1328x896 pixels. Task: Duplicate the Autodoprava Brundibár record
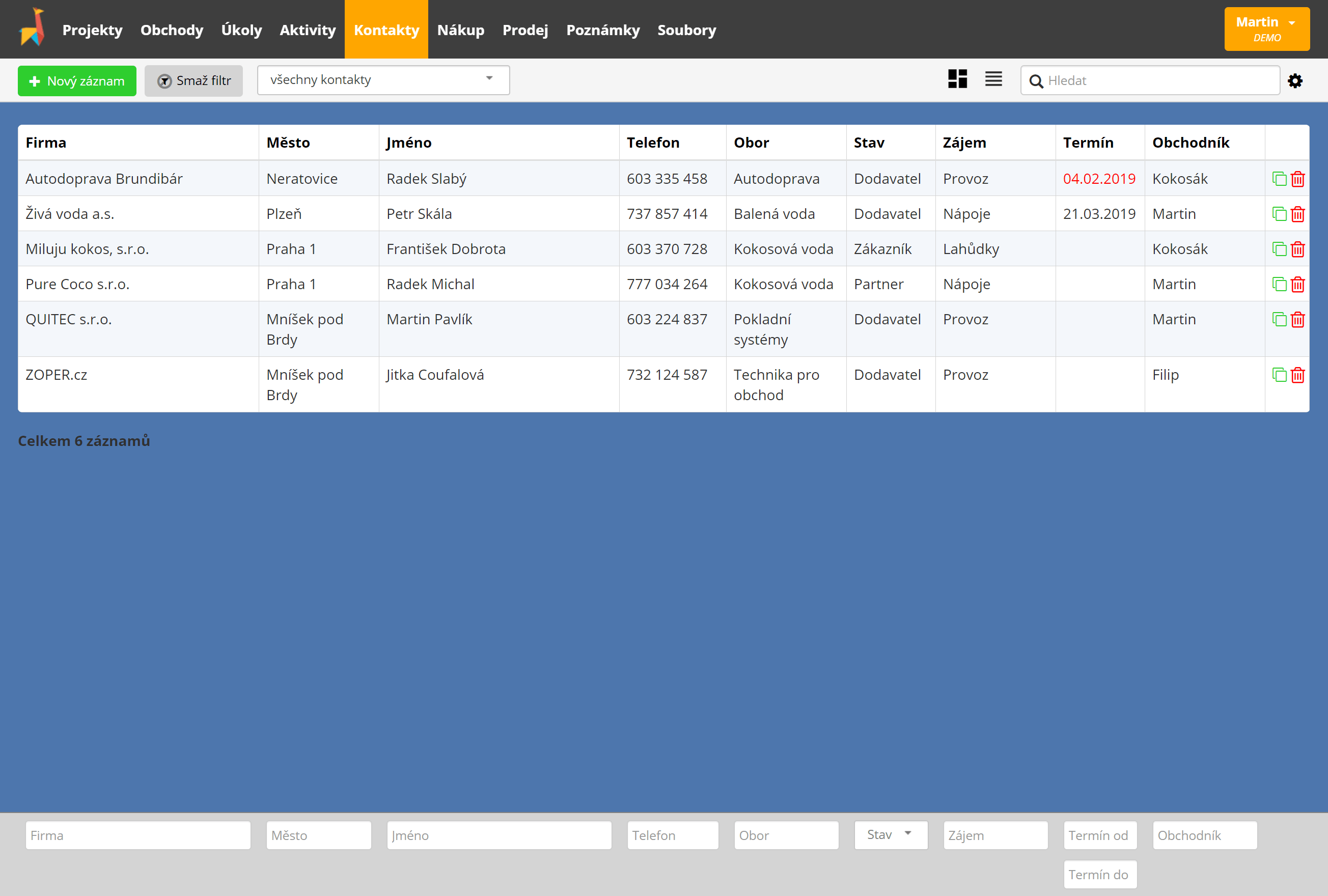click(x=1279, y=179)
